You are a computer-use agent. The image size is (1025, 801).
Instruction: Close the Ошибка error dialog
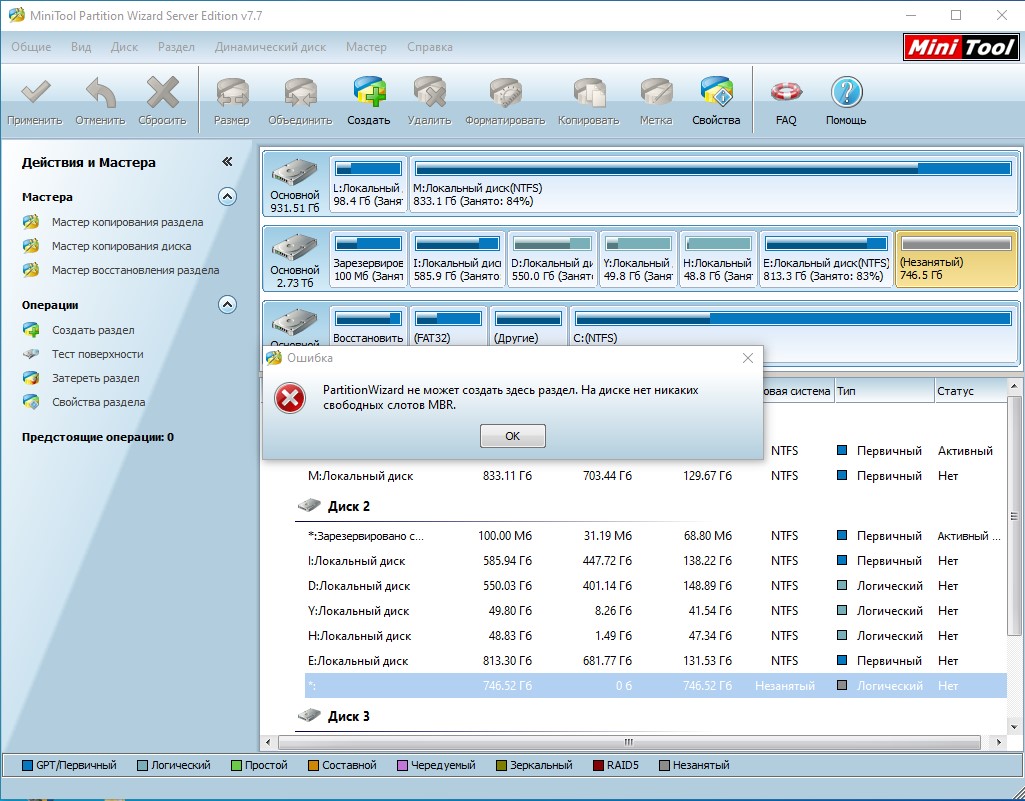(748, 358)
